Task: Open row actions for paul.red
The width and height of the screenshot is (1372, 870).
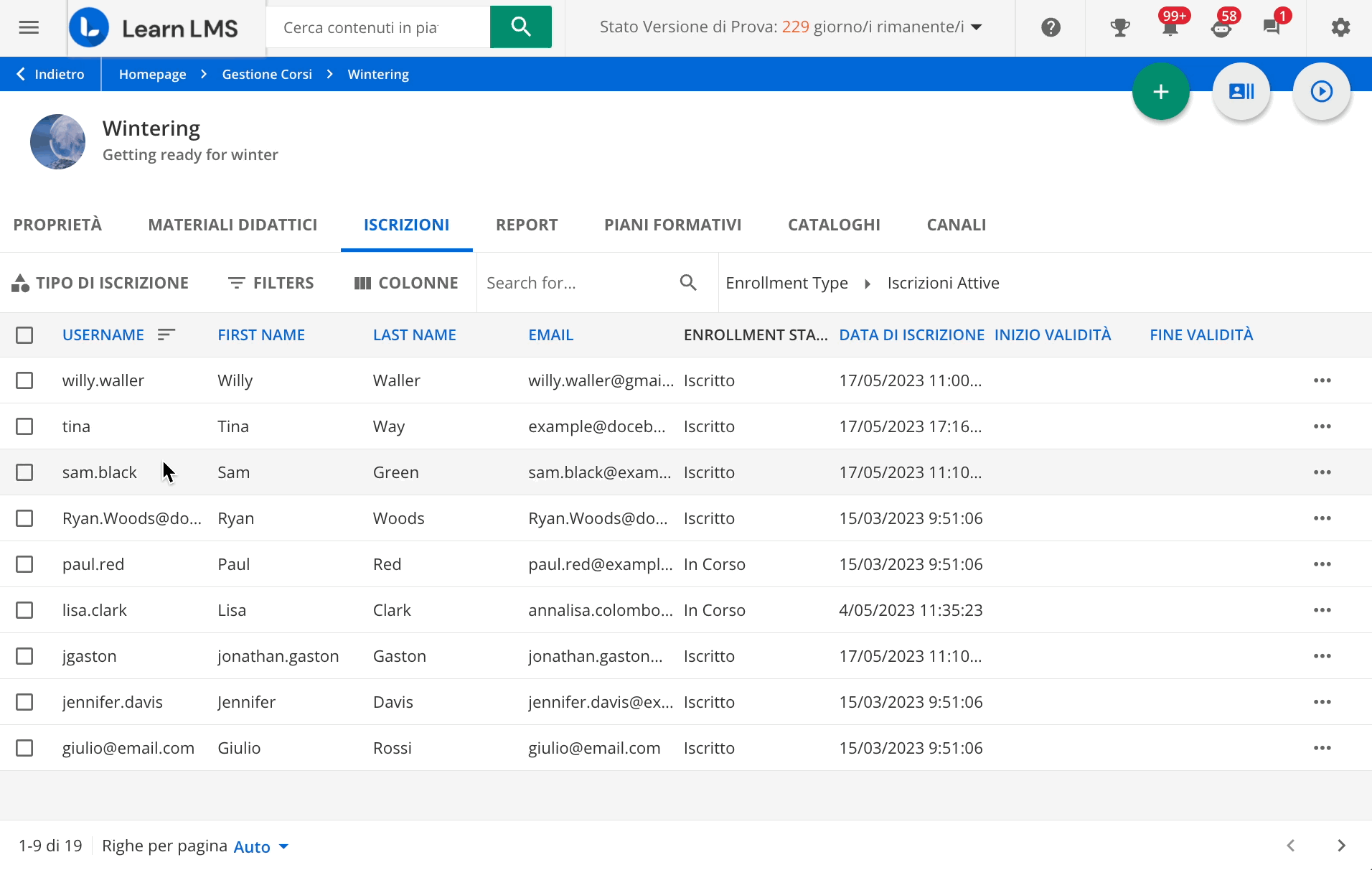Action: [x=1322, y=564]
